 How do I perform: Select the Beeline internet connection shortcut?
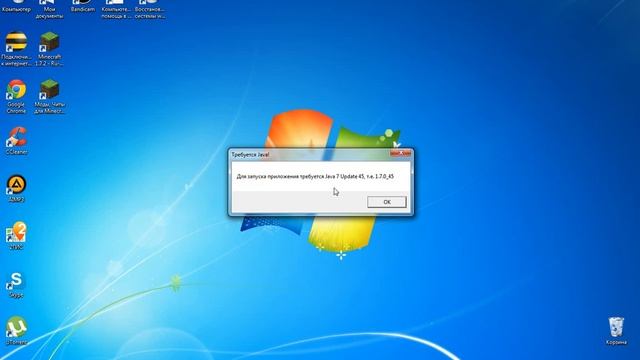pyautogui.click(x=16, y=49)
